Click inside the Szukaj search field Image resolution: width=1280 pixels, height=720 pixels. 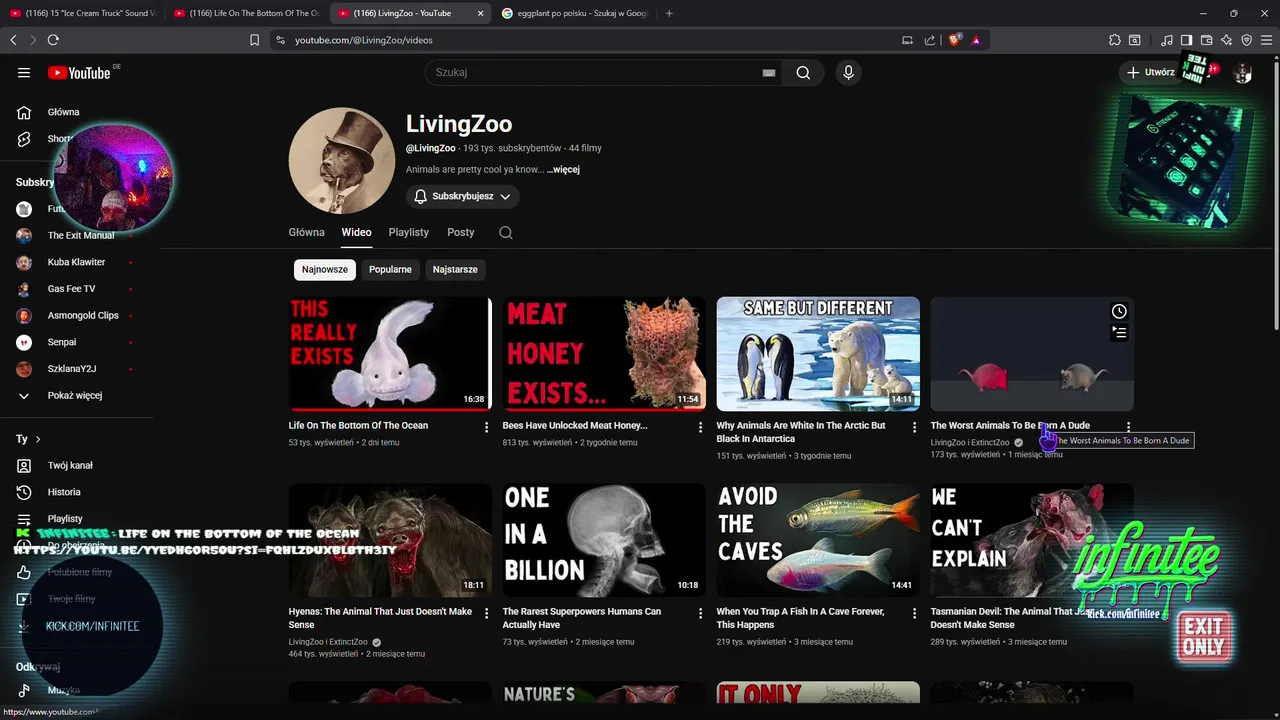point(595,72)
